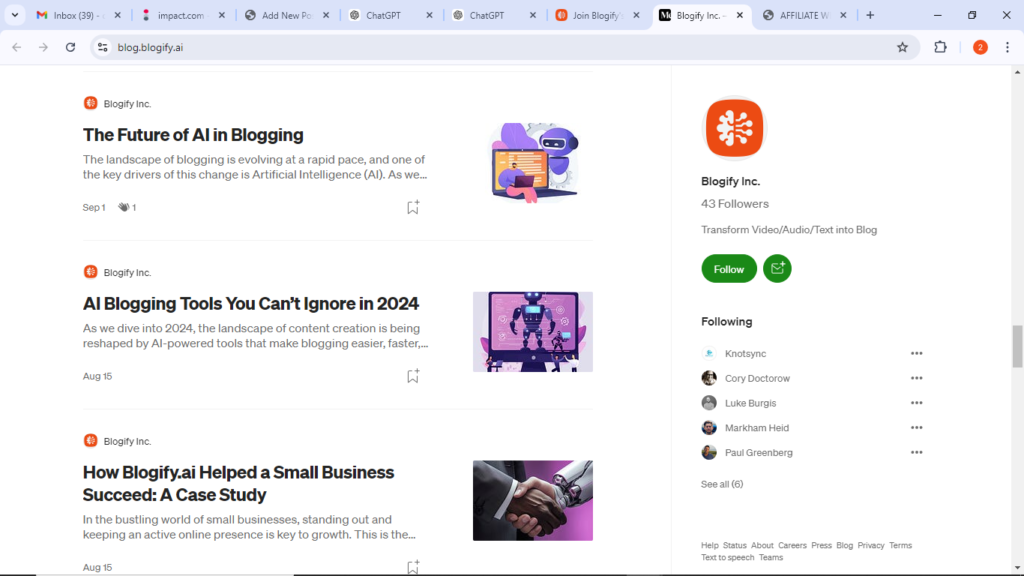
Task: Click the Privacy footer link
Action: 871,545
